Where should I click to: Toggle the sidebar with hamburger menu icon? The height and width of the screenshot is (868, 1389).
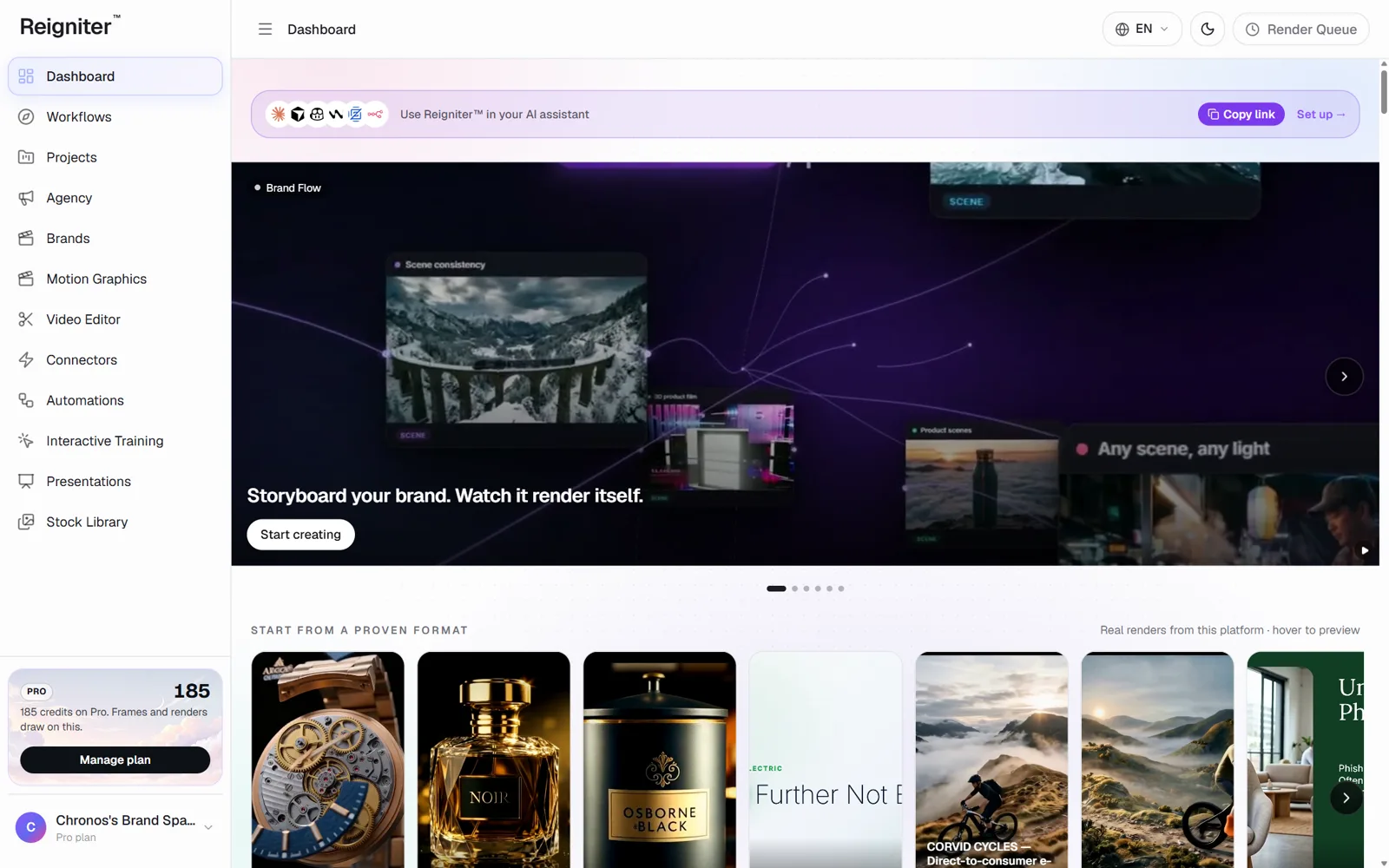tap(265, 30)
